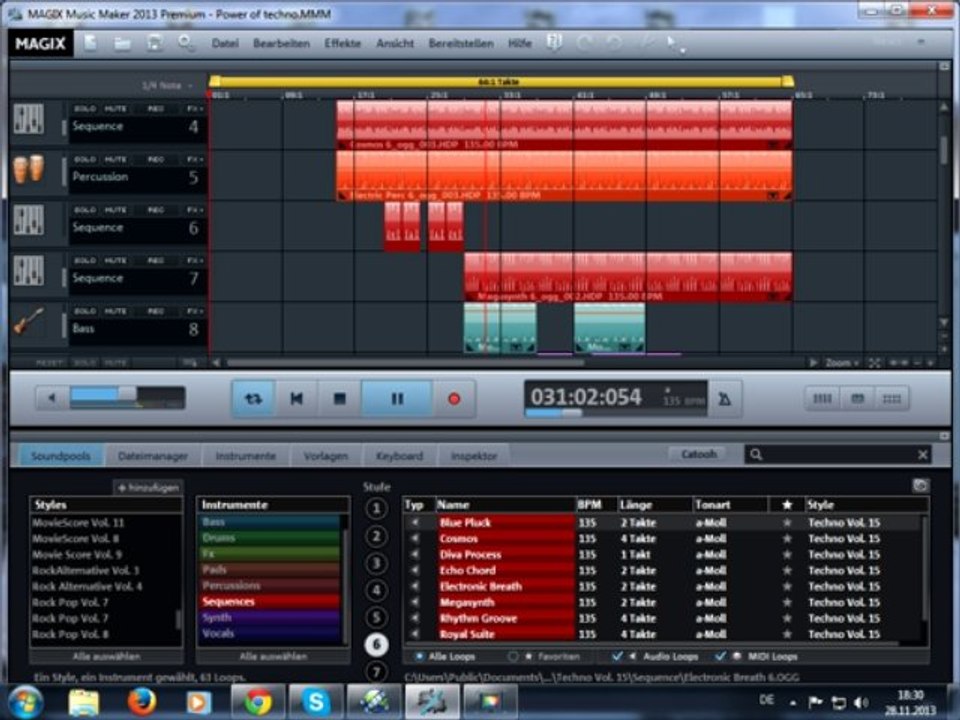Clear the loop search field
The height and width of the screenshot is (720, 960).
click(x=923, y=454)
